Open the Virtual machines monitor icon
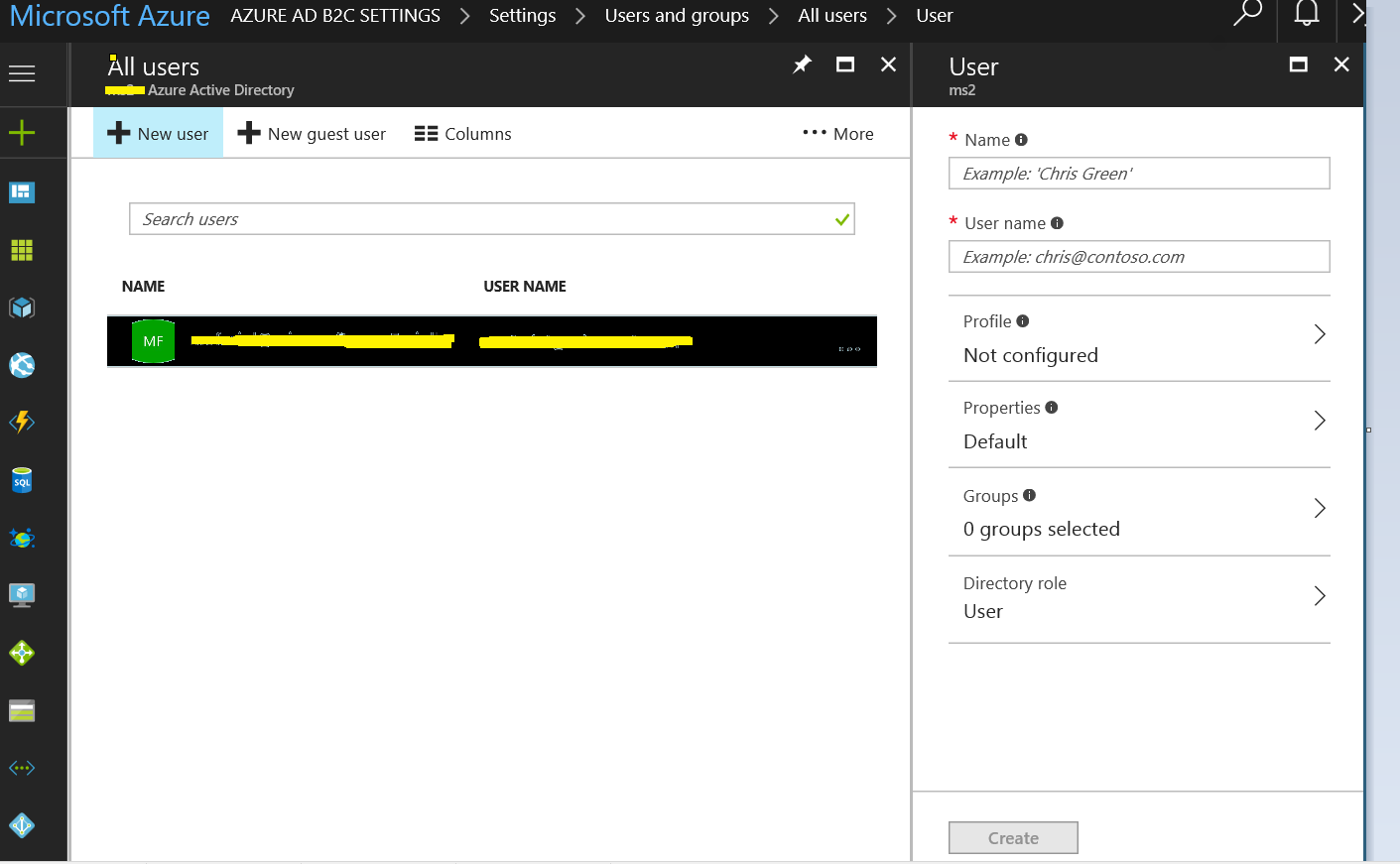Image resolution: width=1400 pixels, height=864 pixels. [22, 595]
